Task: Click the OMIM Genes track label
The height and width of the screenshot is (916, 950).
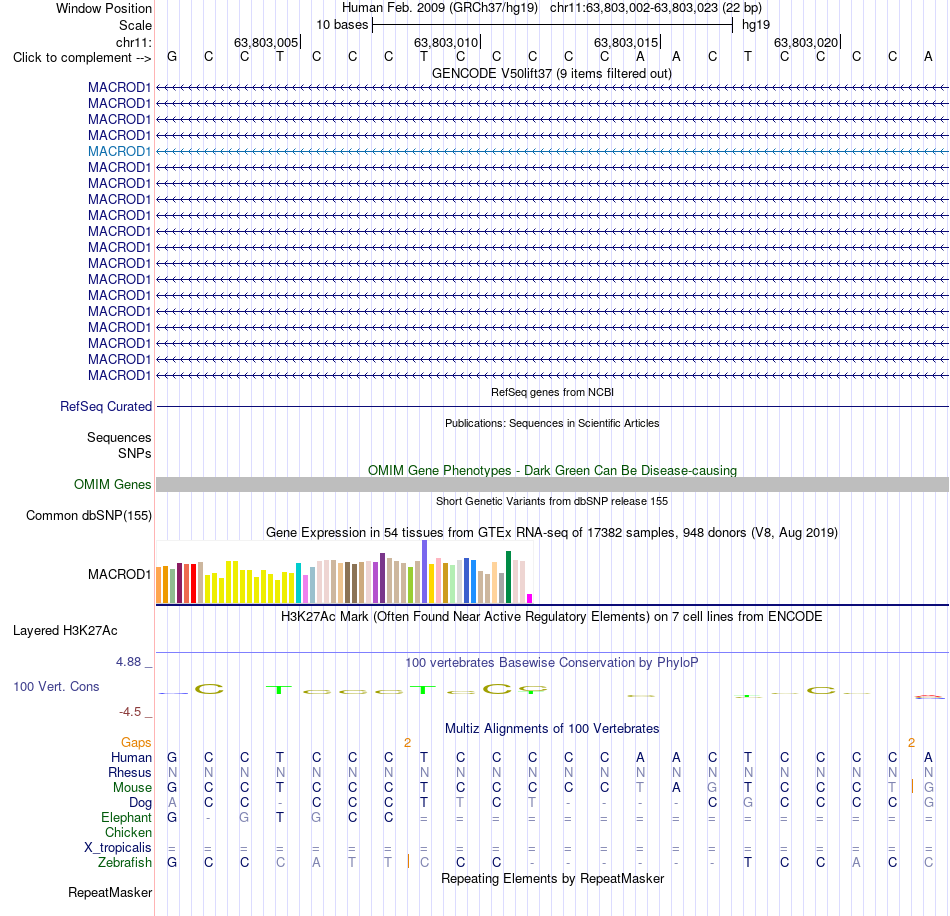Action: coord(113,485)
